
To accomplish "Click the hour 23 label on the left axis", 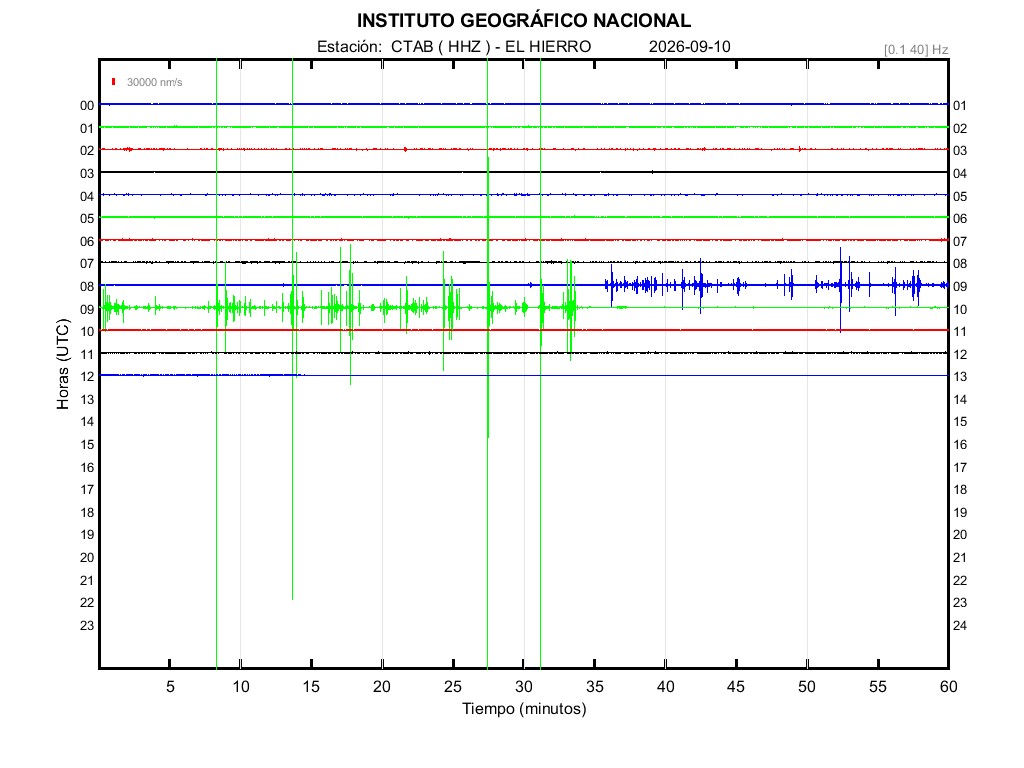I will point(87,626).
